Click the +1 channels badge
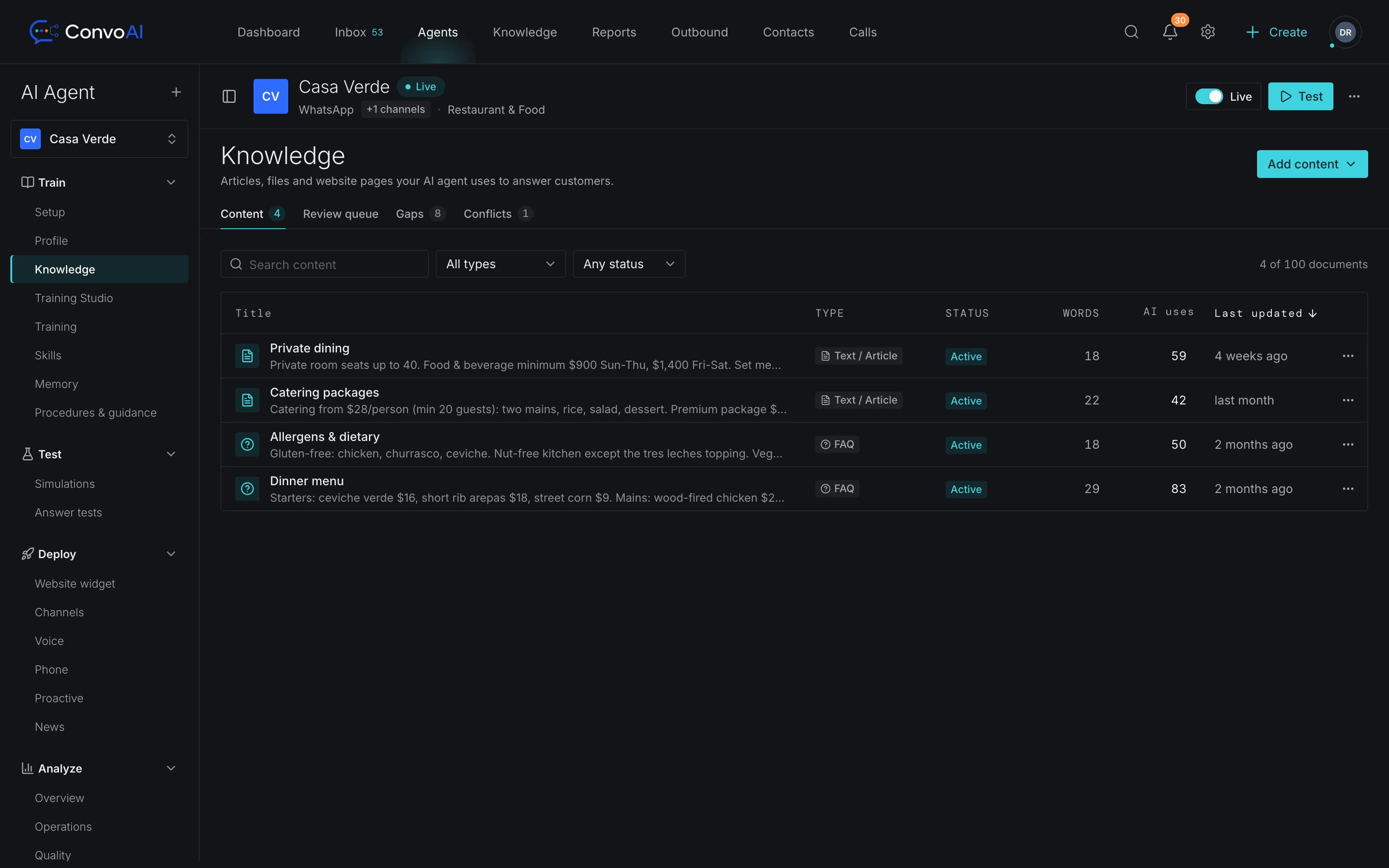The height and width of the screenshot is (868, 1389). tap(395, 109)
